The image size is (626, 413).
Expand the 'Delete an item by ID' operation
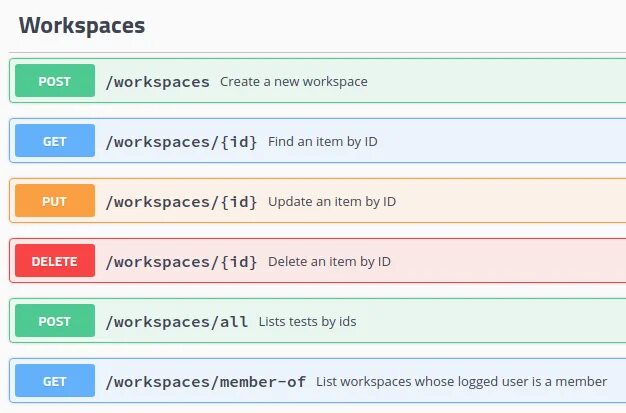pos(329,262)
